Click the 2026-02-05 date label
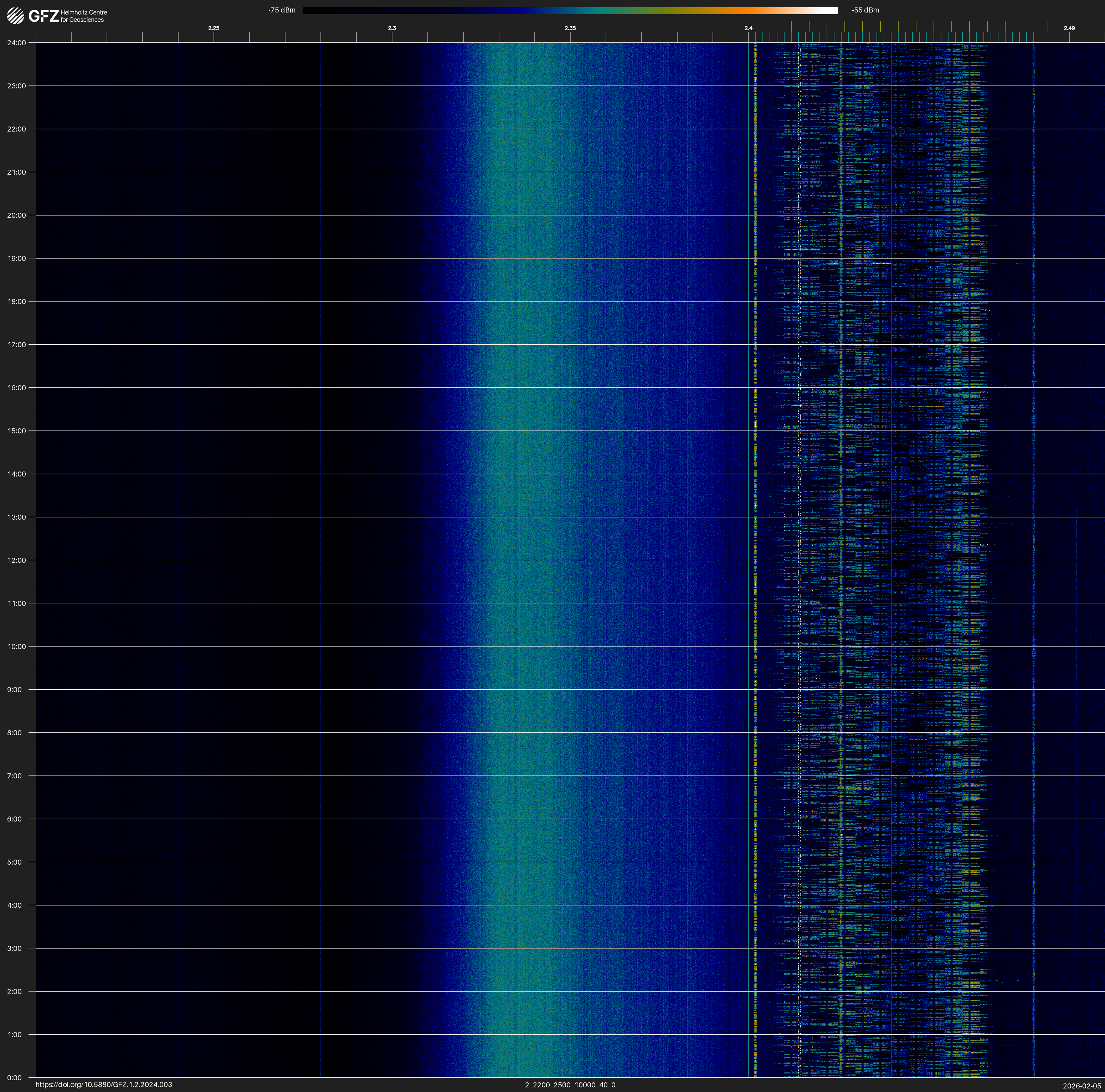Viewport: 1105px width, 1092px height. 1081,1086
